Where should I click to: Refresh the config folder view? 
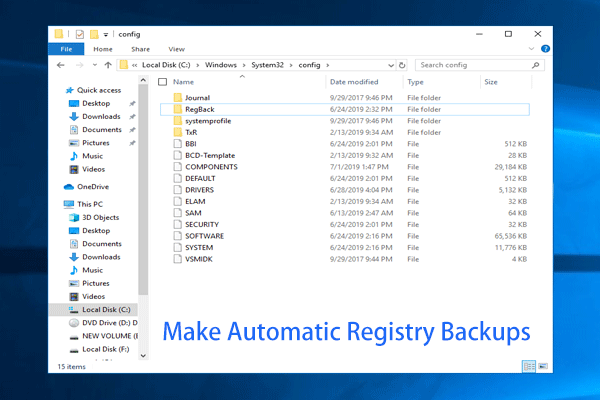click(402, 65)
